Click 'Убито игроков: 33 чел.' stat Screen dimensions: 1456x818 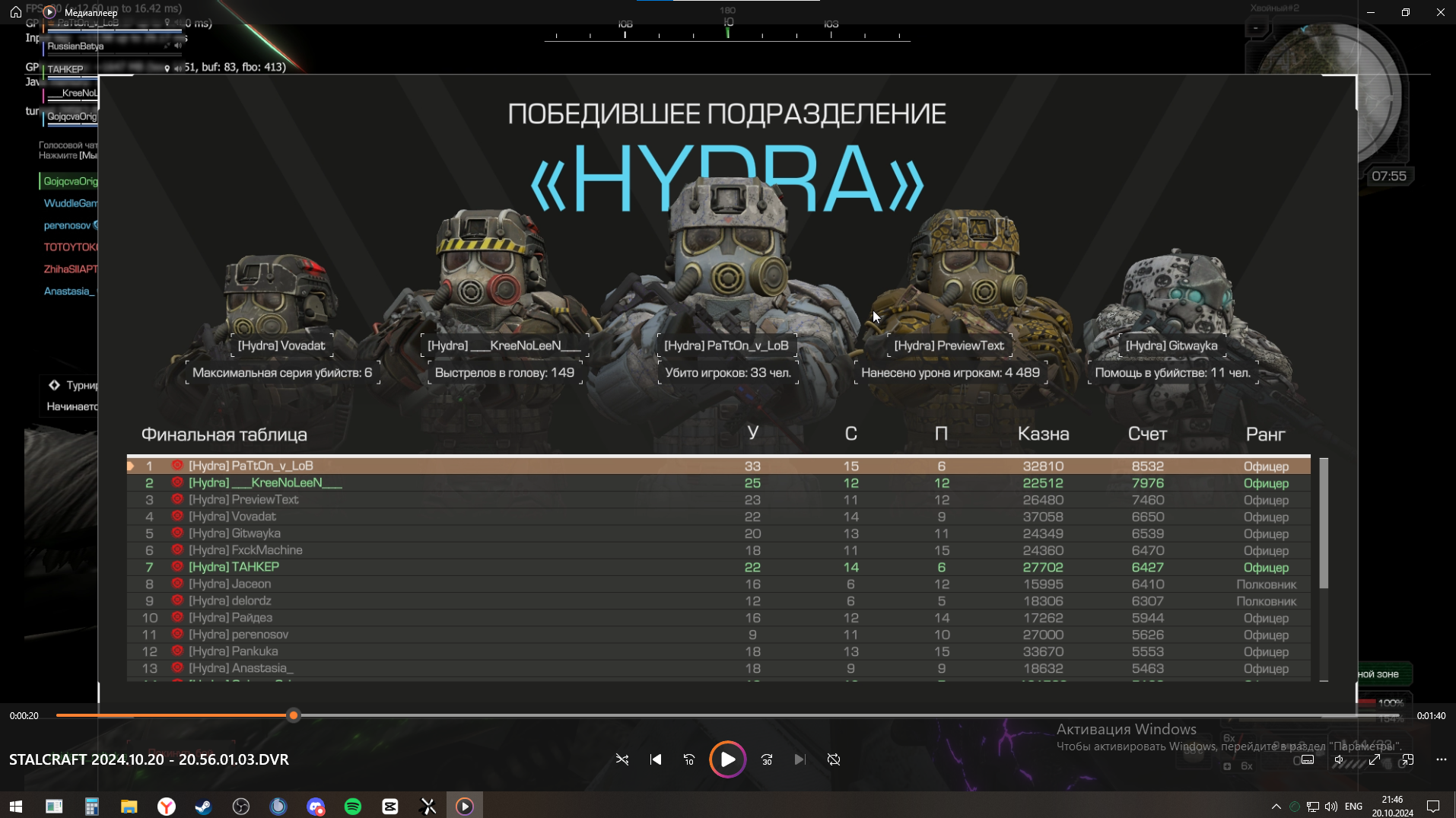click(x=728, y=373)
